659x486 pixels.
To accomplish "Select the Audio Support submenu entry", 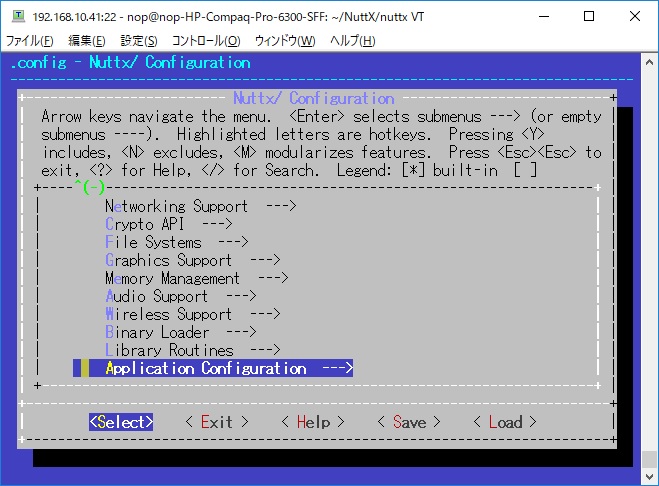I will tap(181, 296).
